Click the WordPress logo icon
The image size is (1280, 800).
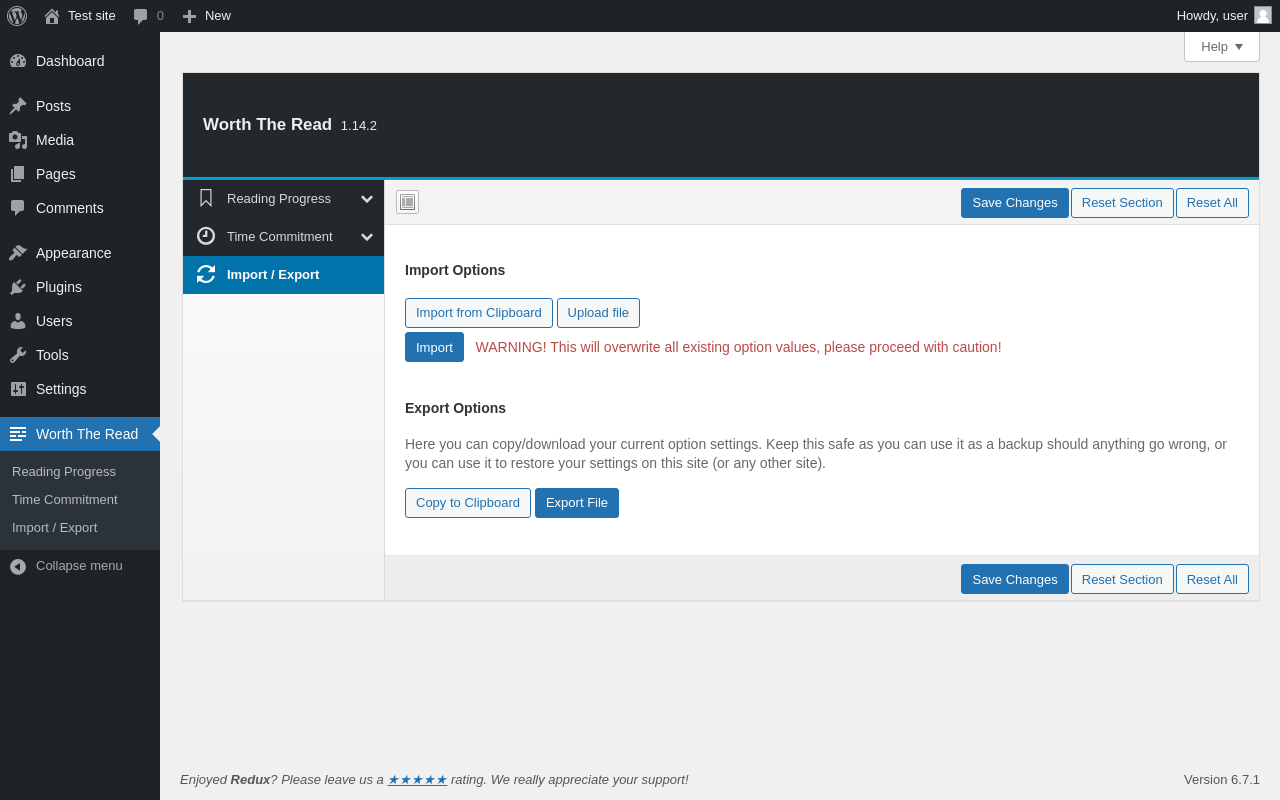[17, 16]
